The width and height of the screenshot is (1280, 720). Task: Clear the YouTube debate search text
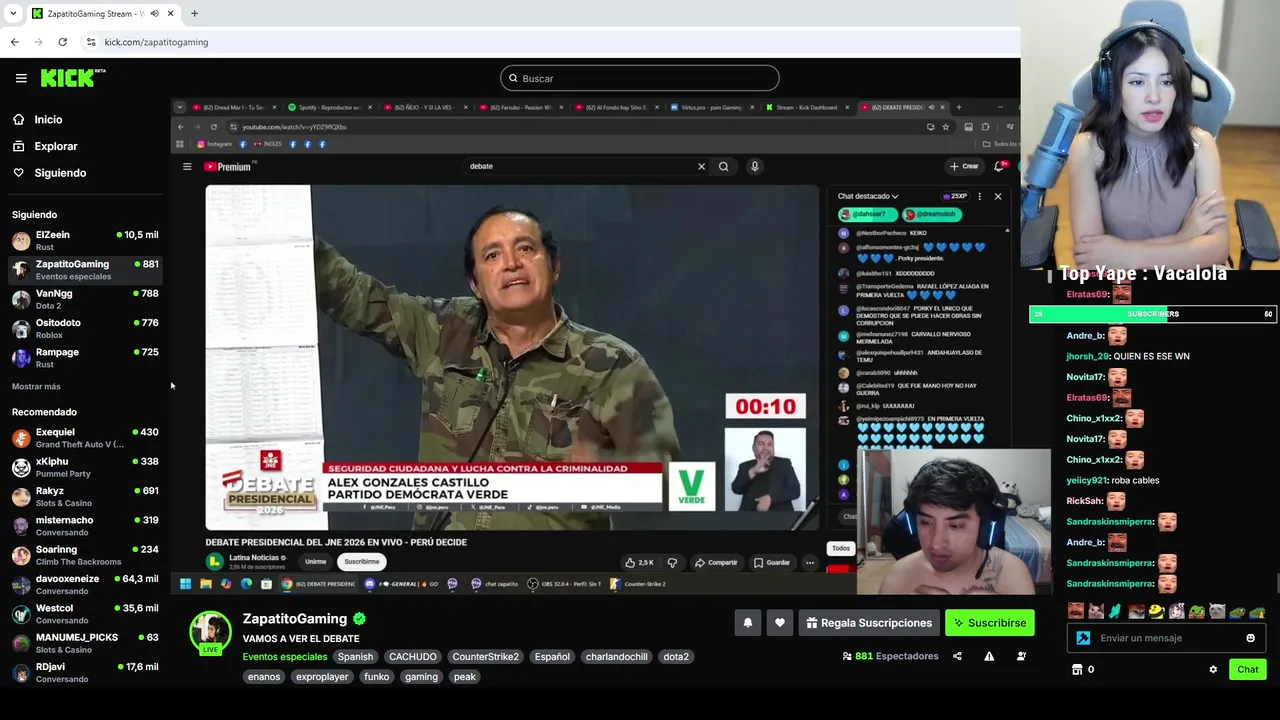[701, 166]
